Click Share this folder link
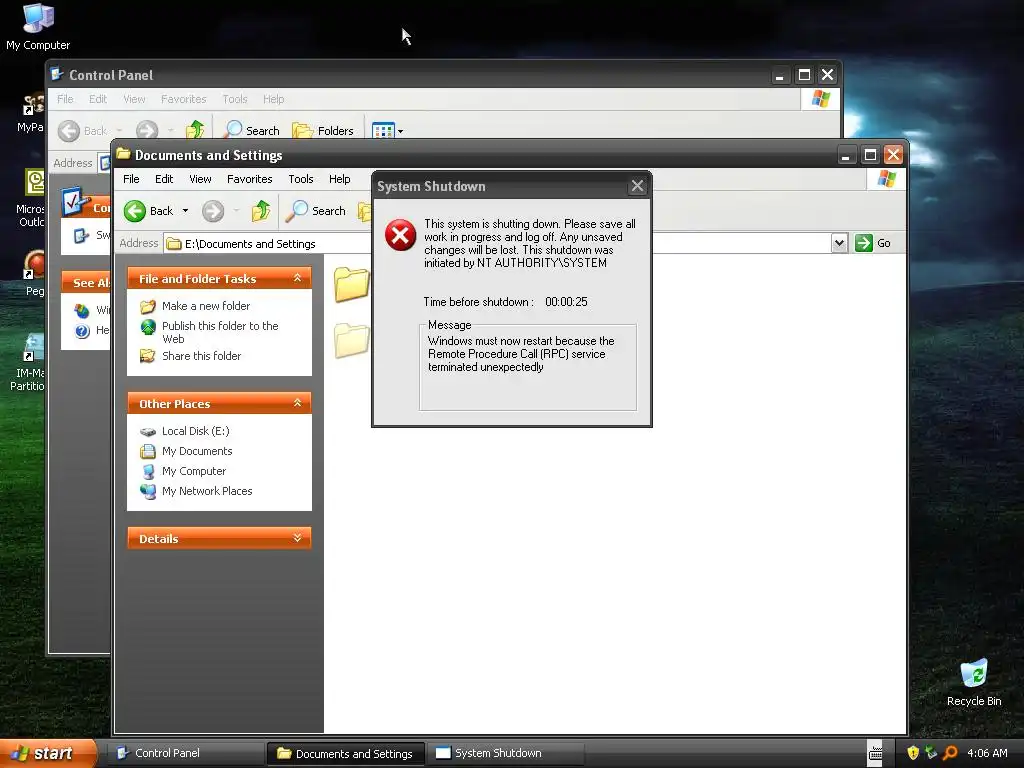 (x=201, y=356)
